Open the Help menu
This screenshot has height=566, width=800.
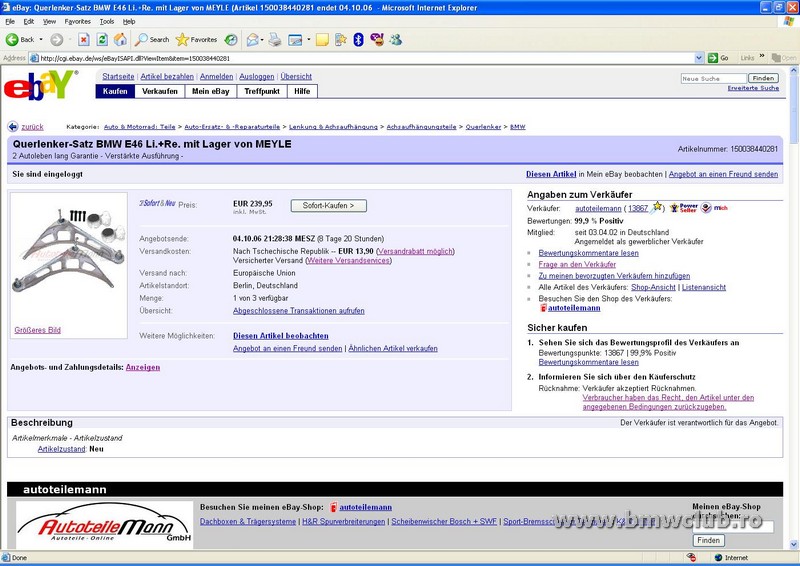[x=129, y=21]
